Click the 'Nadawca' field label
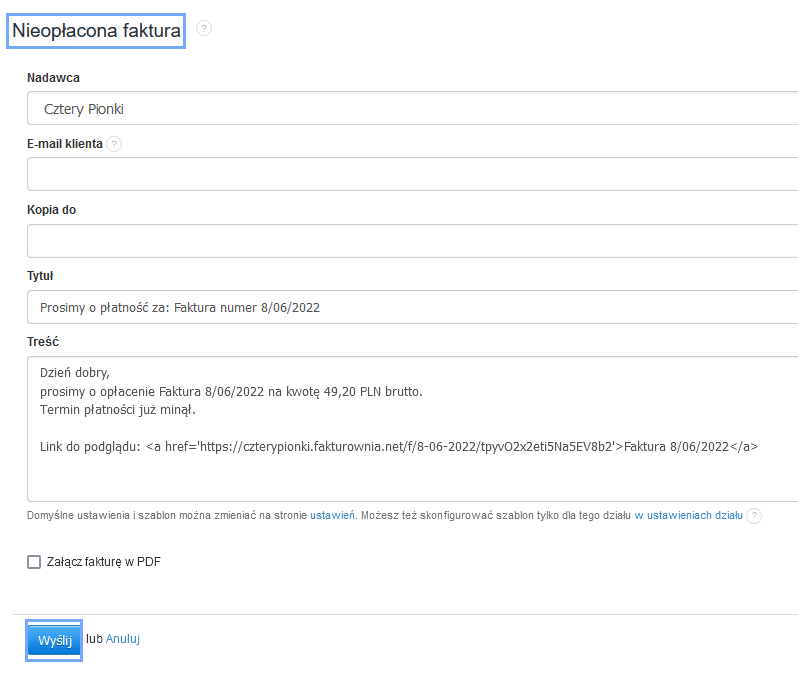 coord(53,78)
